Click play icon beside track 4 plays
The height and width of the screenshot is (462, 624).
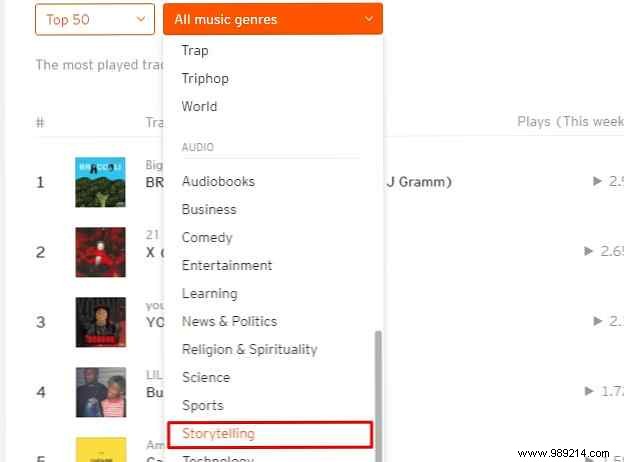pyautogui.click(x=589, y=391)
